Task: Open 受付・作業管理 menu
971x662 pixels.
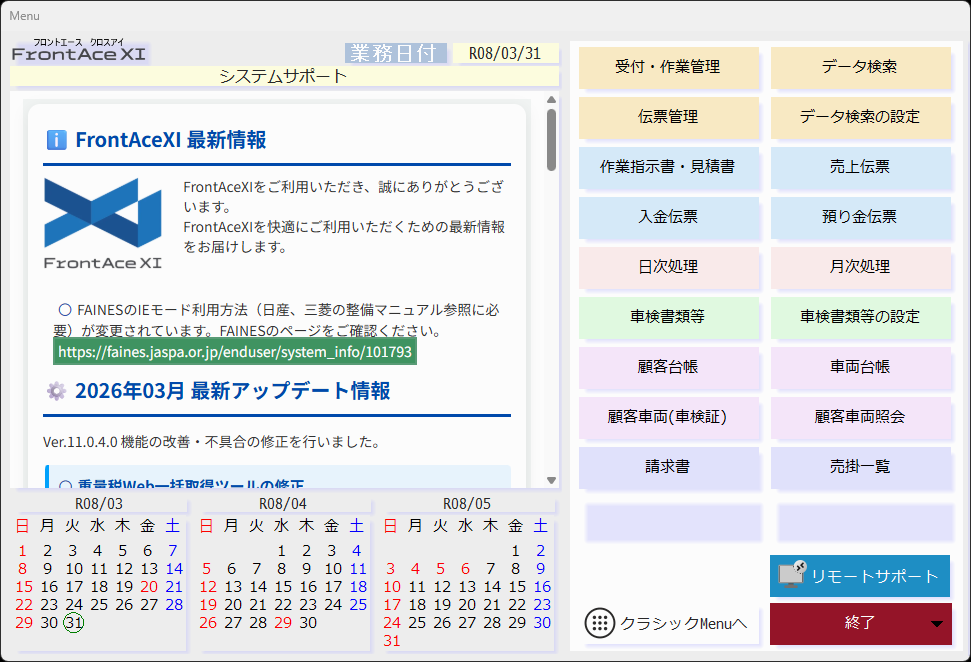Action: (x=667, y=67)
